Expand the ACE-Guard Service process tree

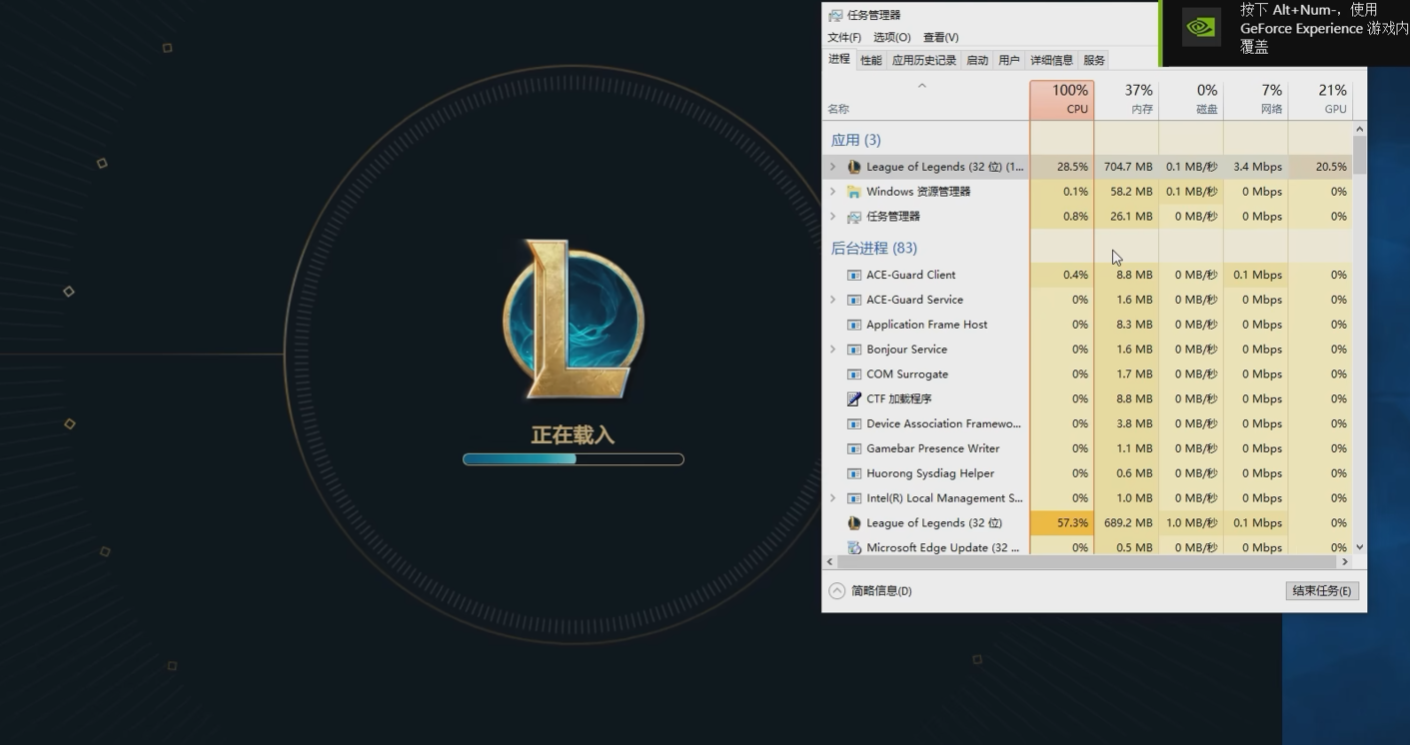[x=833, y=300]
